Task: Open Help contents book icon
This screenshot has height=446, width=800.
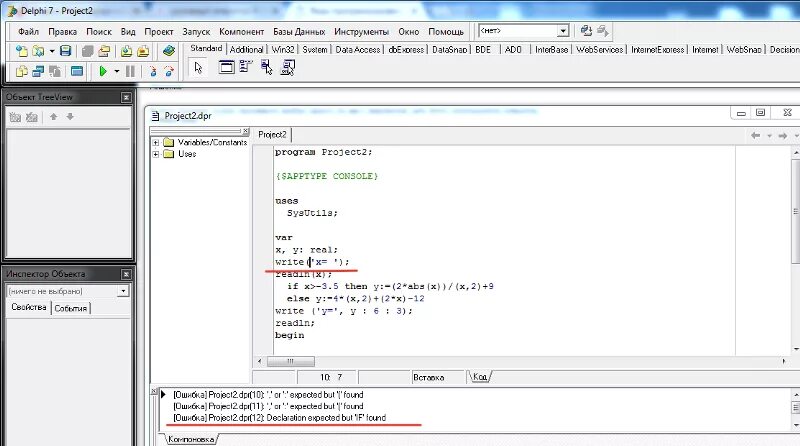Action: tap(168, 51)
